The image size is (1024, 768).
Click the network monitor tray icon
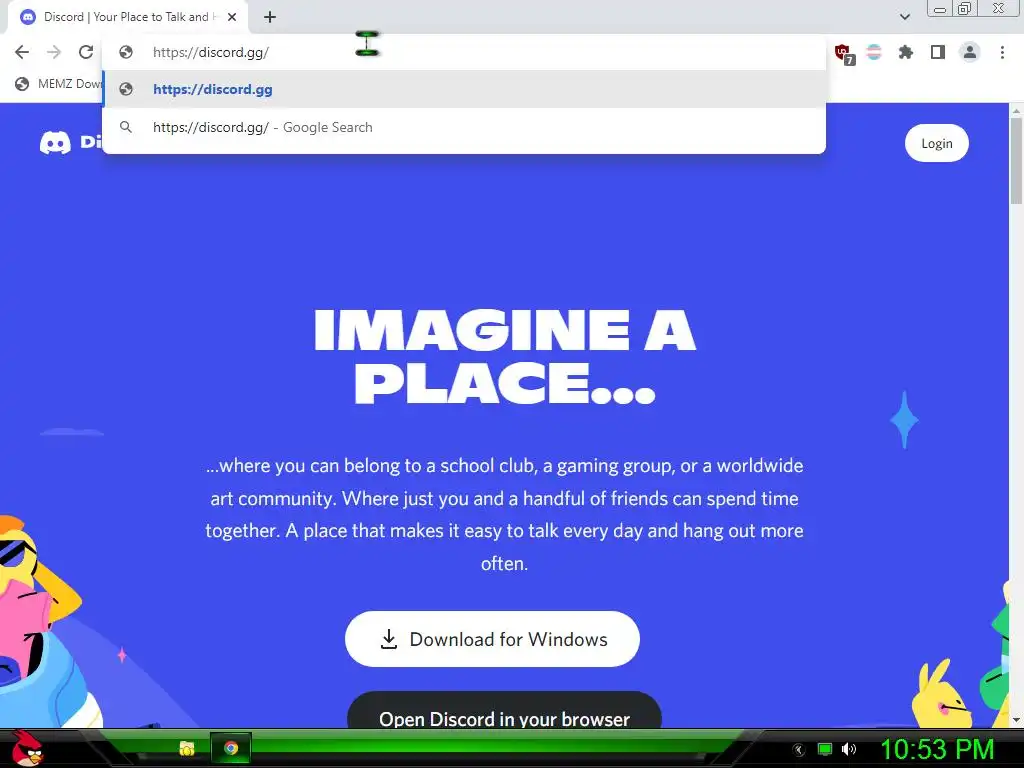[x=825, y=749]
